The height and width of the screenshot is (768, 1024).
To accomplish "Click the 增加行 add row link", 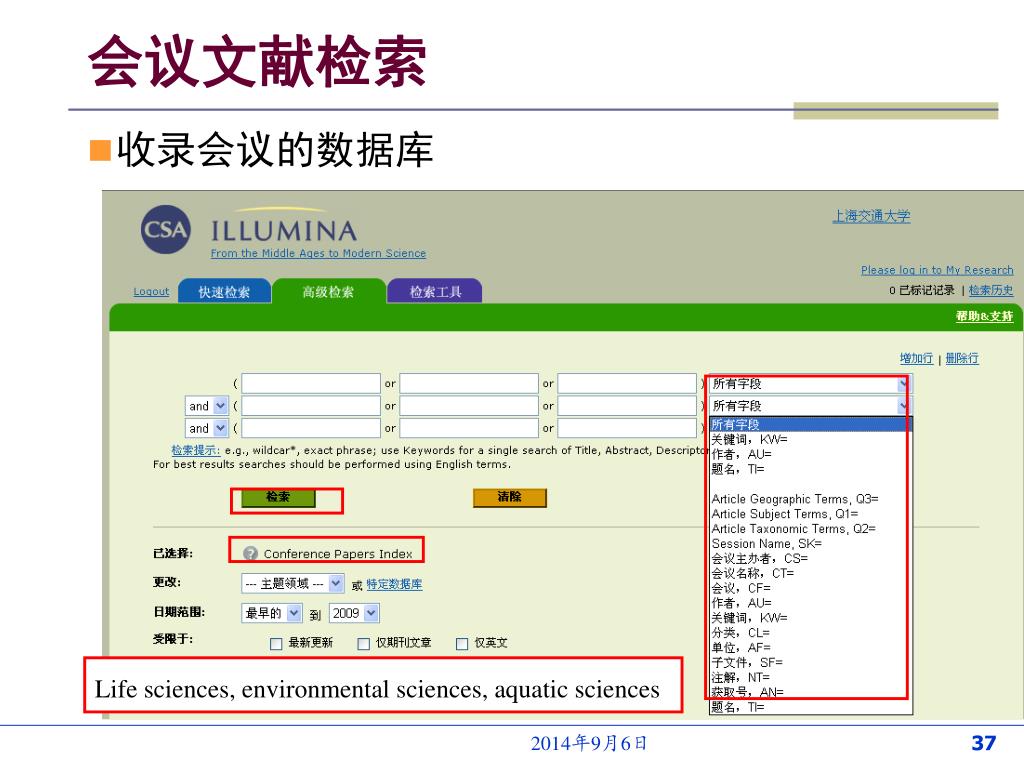I will [916, 358].
